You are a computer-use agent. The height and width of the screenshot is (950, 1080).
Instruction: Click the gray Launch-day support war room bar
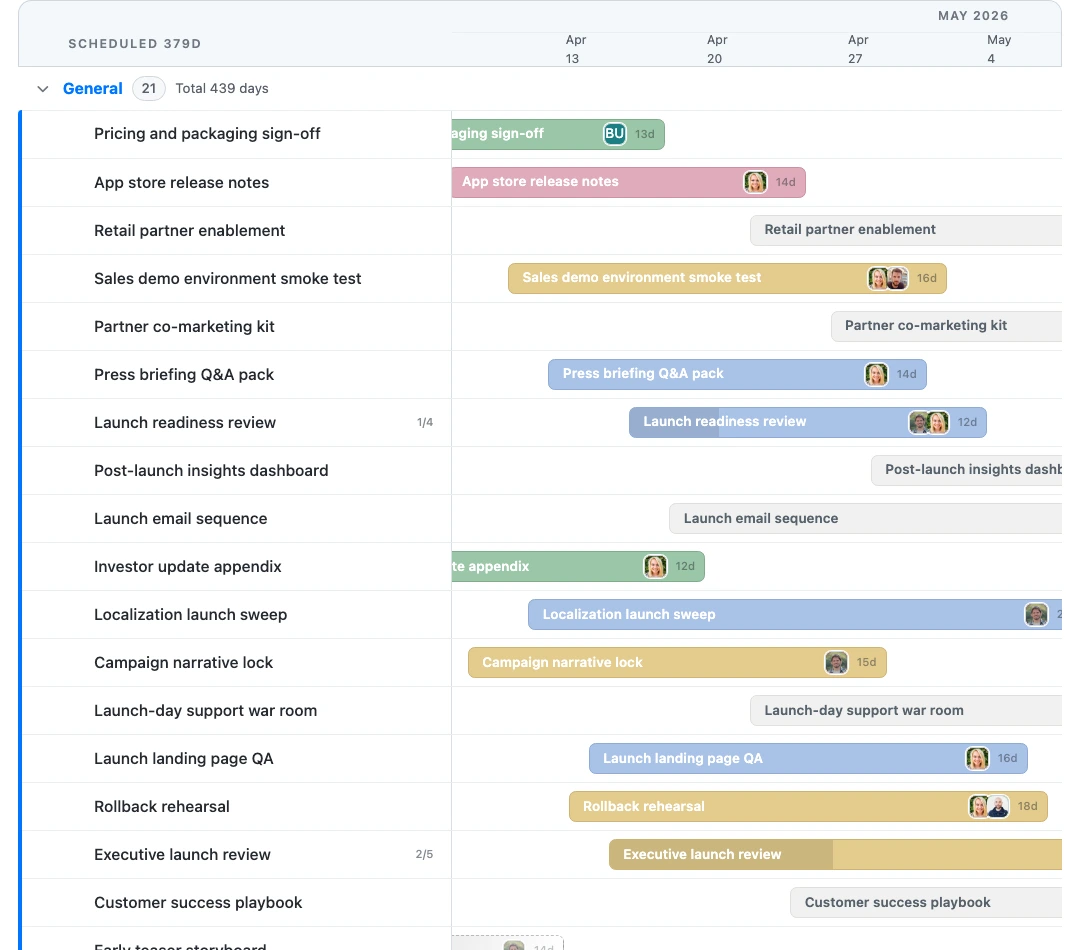click(906, 710)
